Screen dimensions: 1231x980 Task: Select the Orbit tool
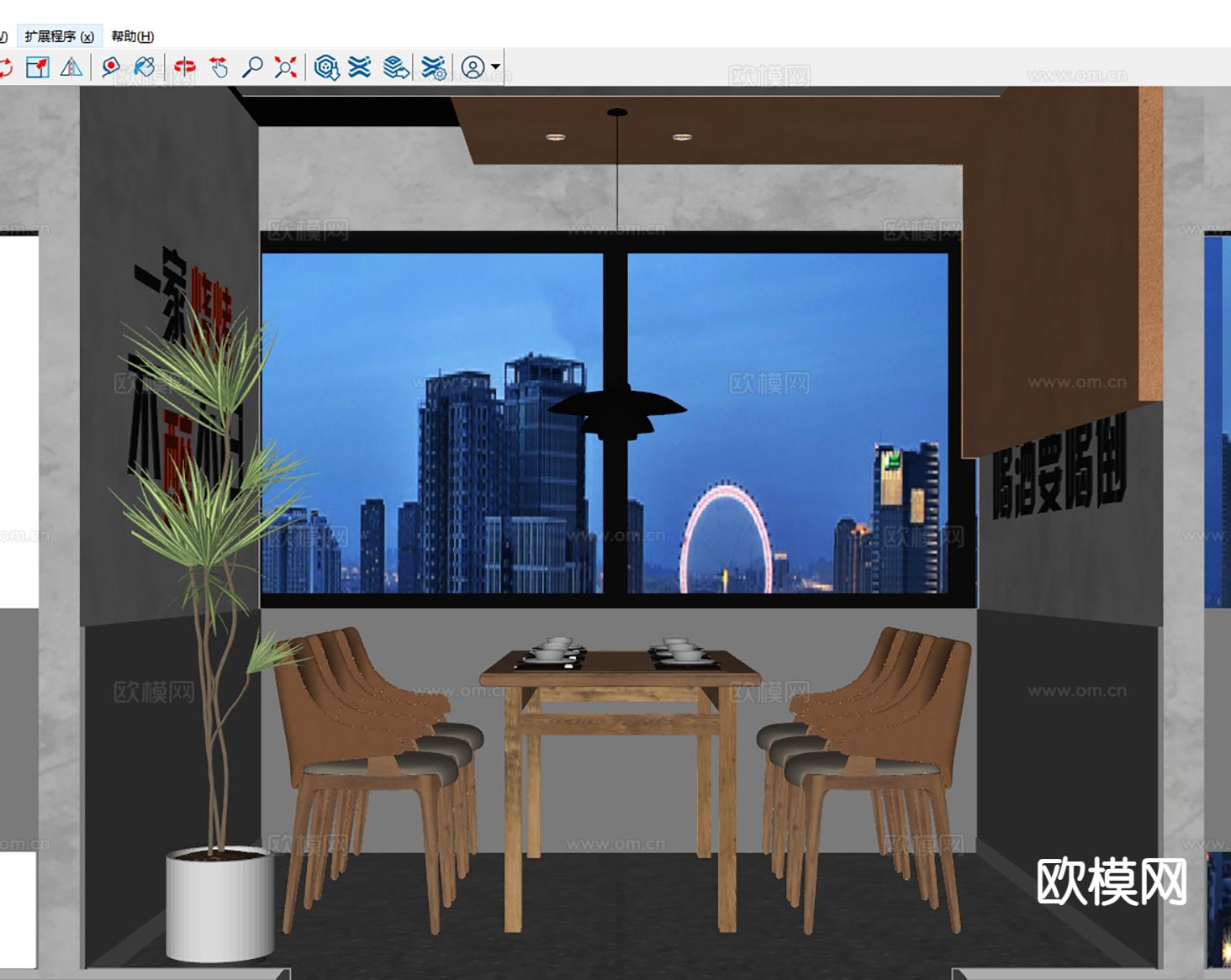pos(184,67)
